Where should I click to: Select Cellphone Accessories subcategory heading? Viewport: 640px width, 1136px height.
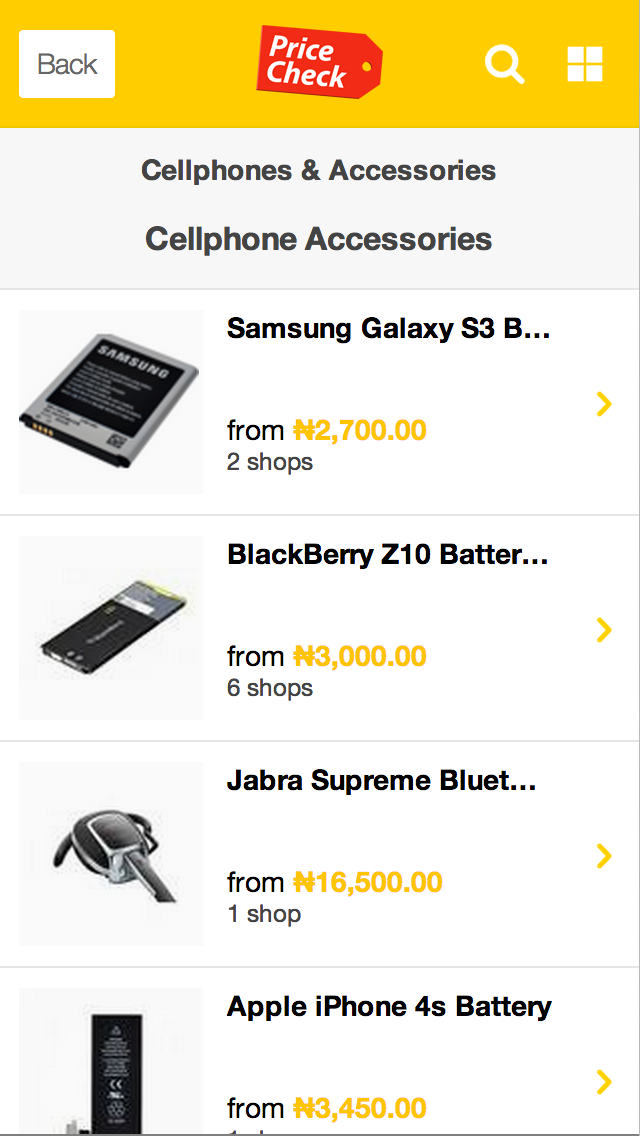click(319, 238)
